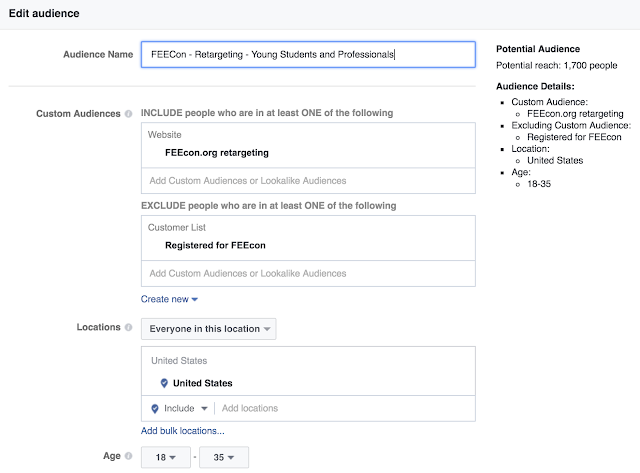Select the United States location entry
The height and width of the screenshot is (473, 640).
click(202, 383)
